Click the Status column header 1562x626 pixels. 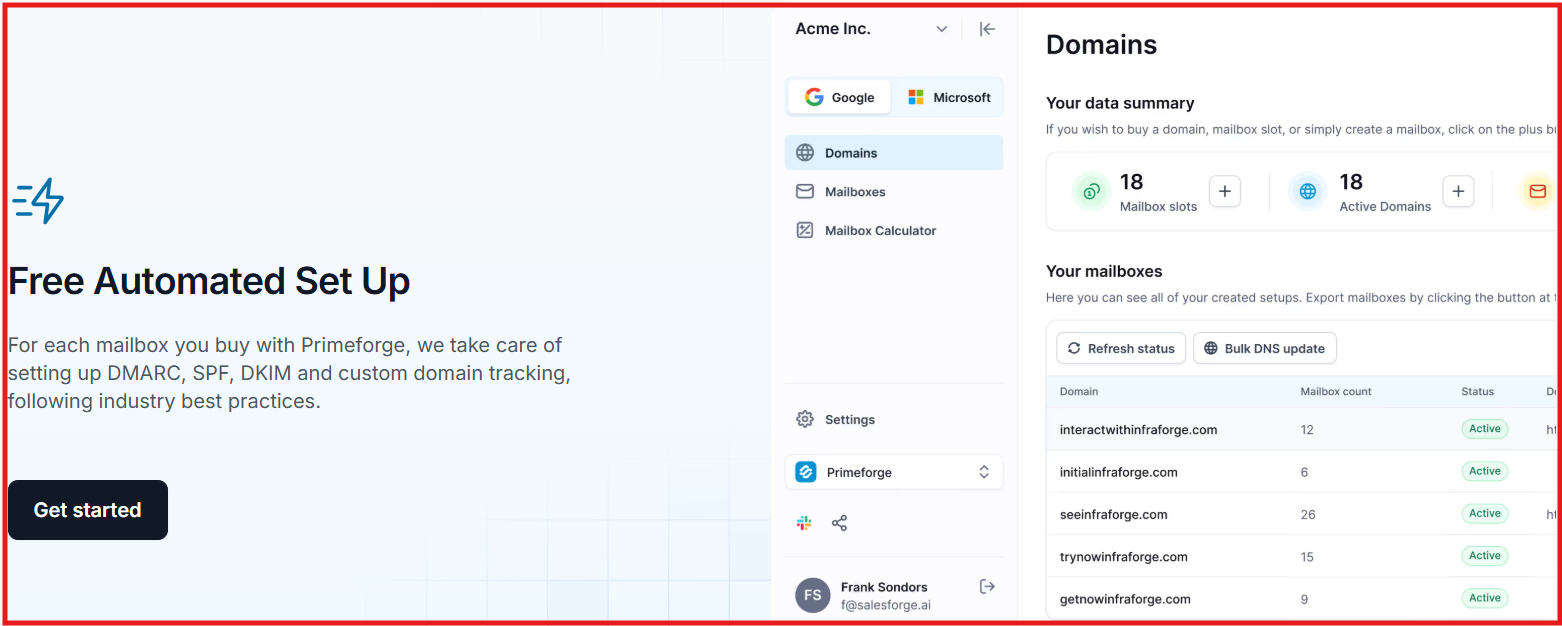[x=1477, y=392]
